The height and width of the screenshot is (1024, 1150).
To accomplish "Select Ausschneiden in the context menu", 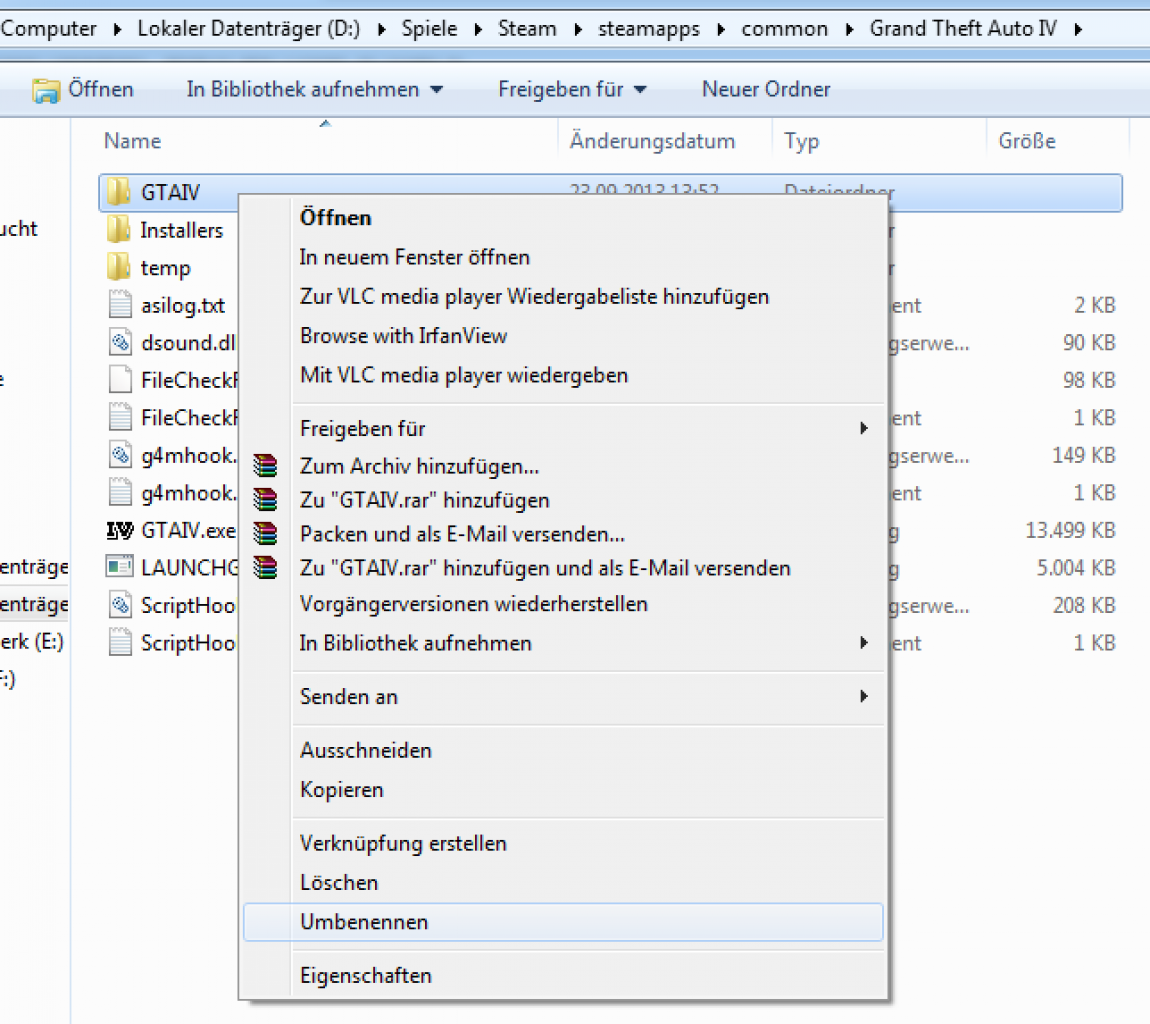I will (563, 750).
